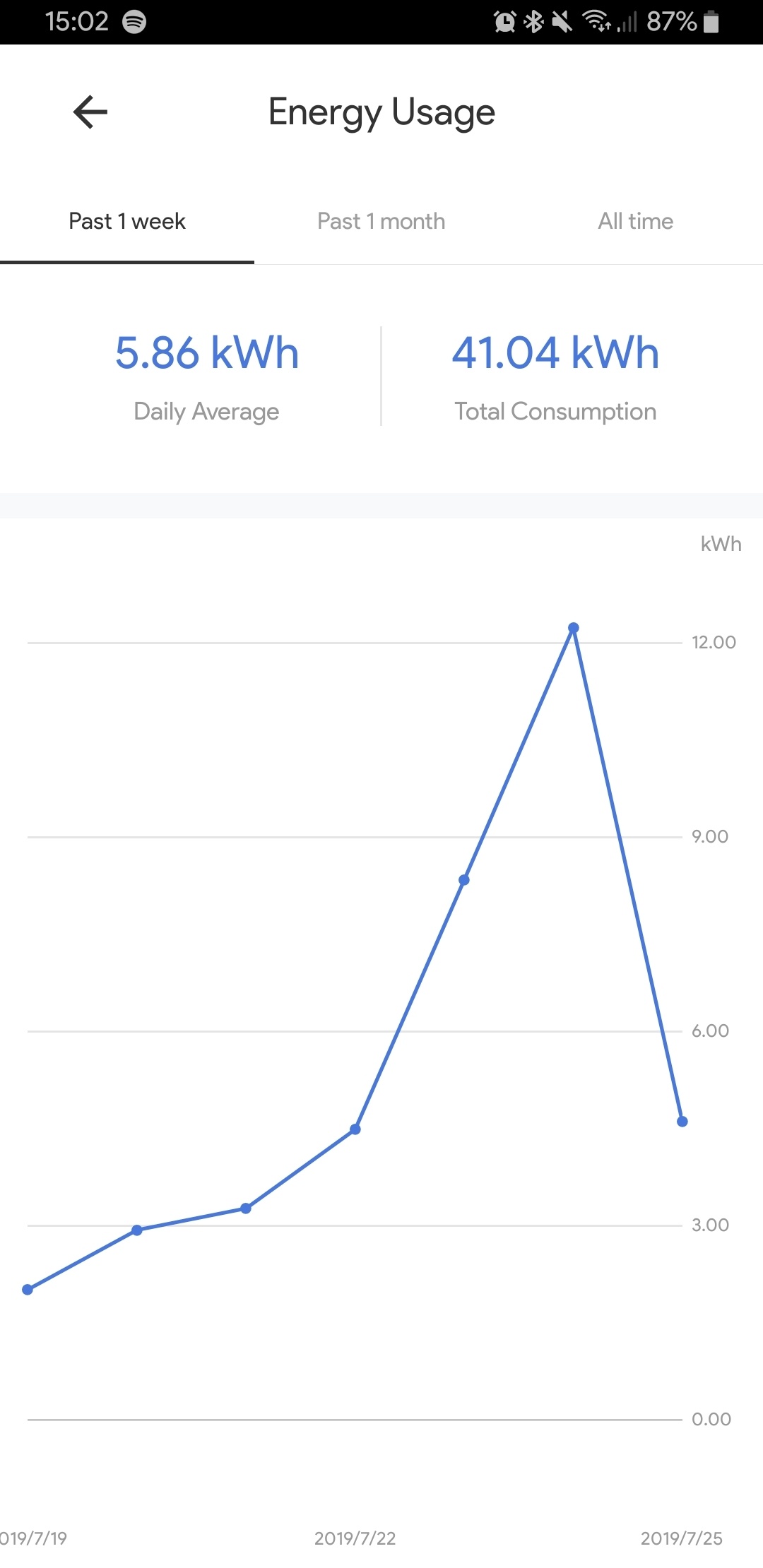Tap the data point just below 9.00 gridline
The width and height of the screenshot is (763, 1568).
pyautogui.click(x=464, y=880)
